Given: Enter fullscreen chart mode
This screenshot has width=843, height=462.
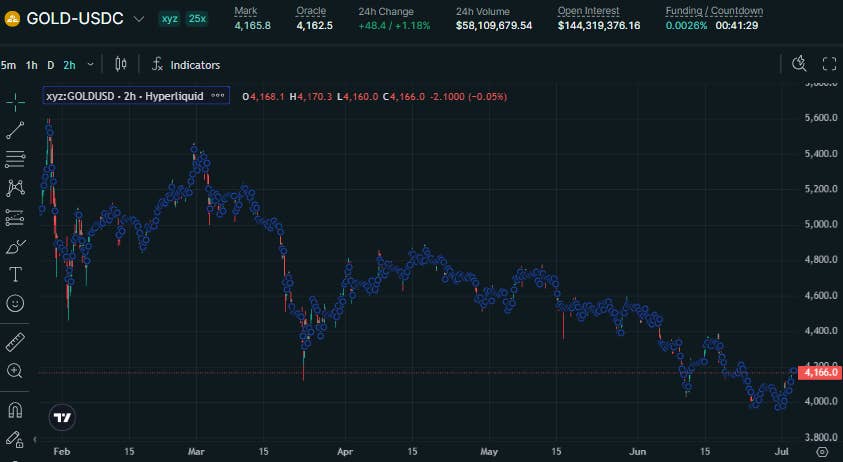Looking at the screenshot, I should click(x=830, y=64).
